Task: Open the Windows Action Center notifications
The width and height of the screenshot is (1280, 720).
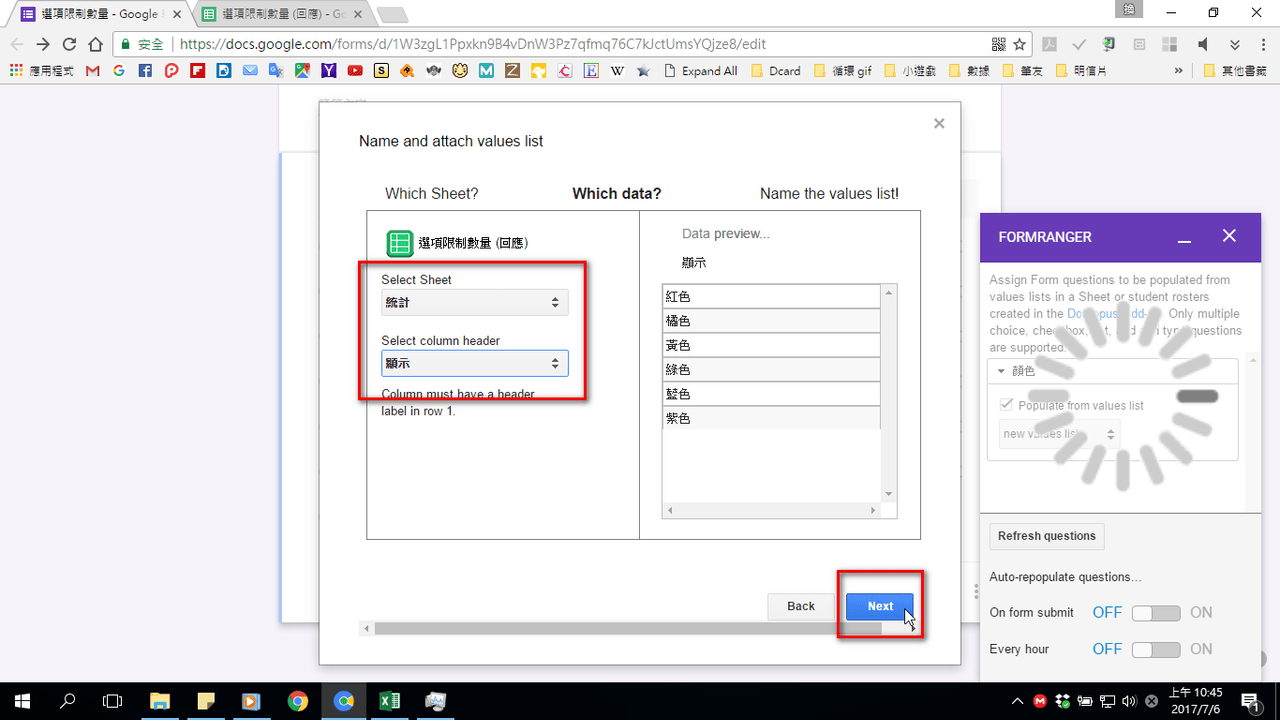Action: pyautogui.click(x=1249, y=701)
